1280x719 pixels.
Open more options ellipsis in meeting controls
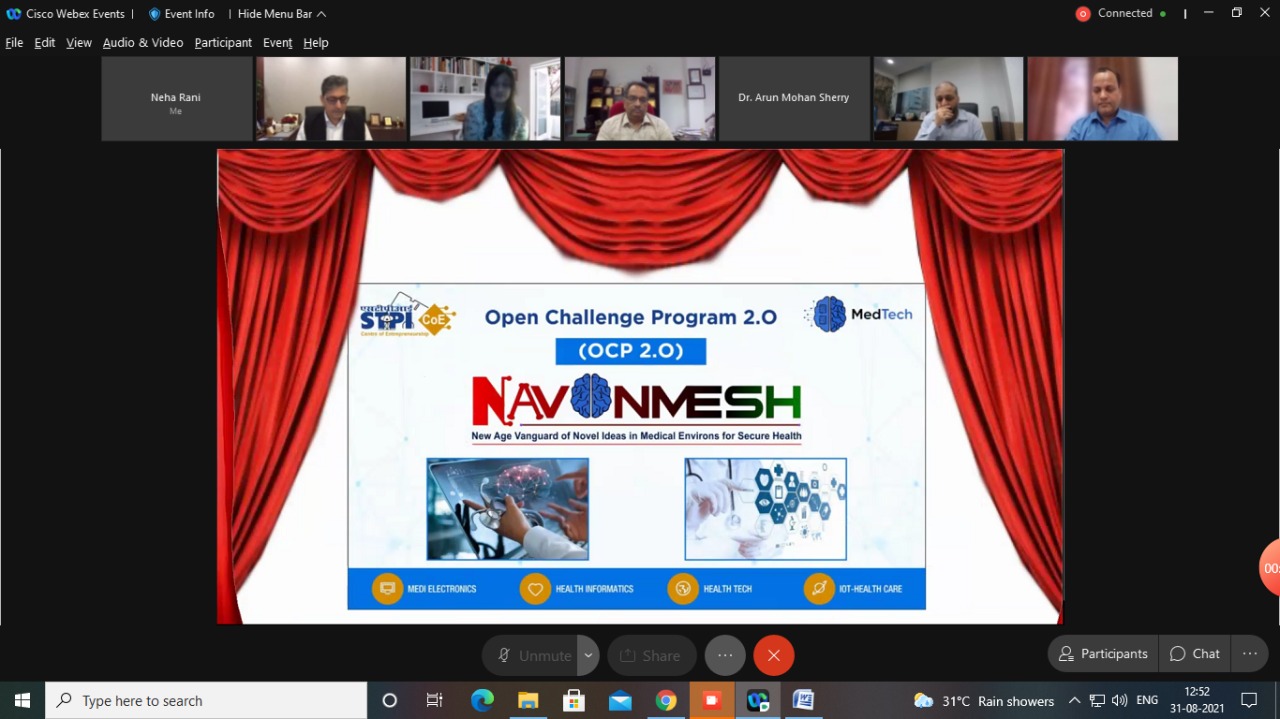(x=725, y=655)
